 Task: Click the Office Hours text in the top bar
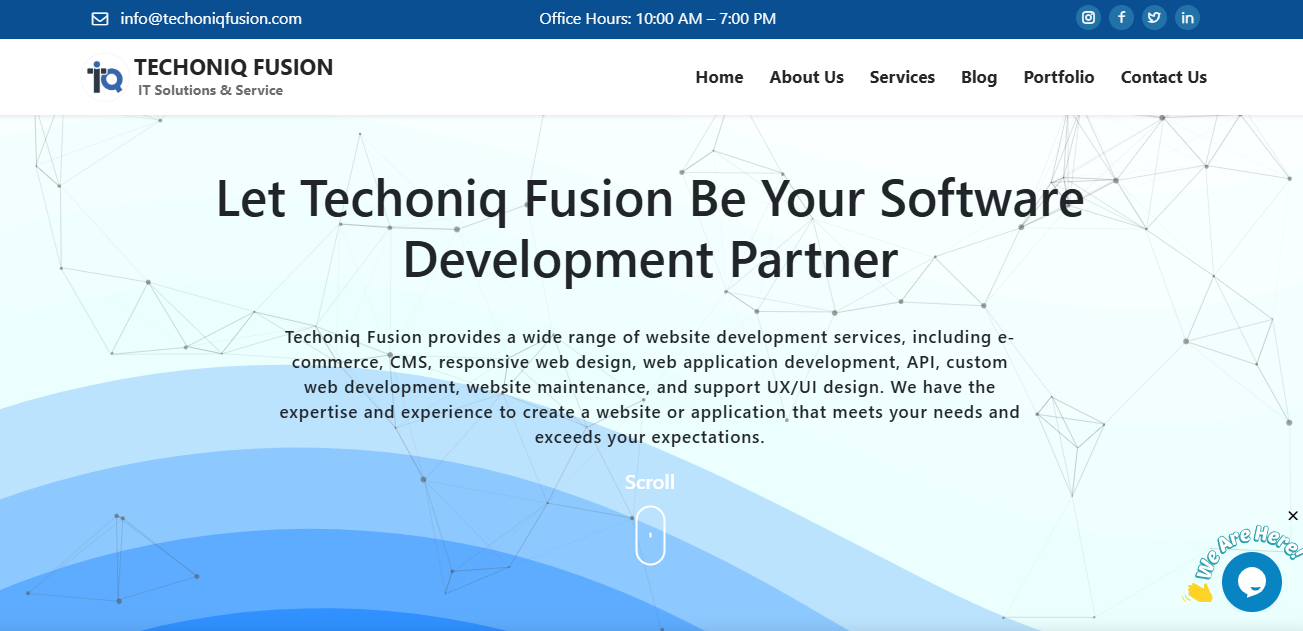[657, 19]
